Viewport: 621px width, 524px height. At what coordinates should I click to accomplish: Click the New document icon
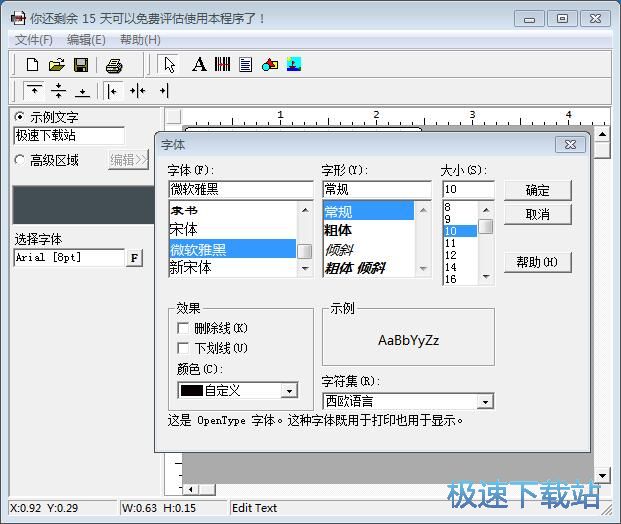click(x=32, y=65)
